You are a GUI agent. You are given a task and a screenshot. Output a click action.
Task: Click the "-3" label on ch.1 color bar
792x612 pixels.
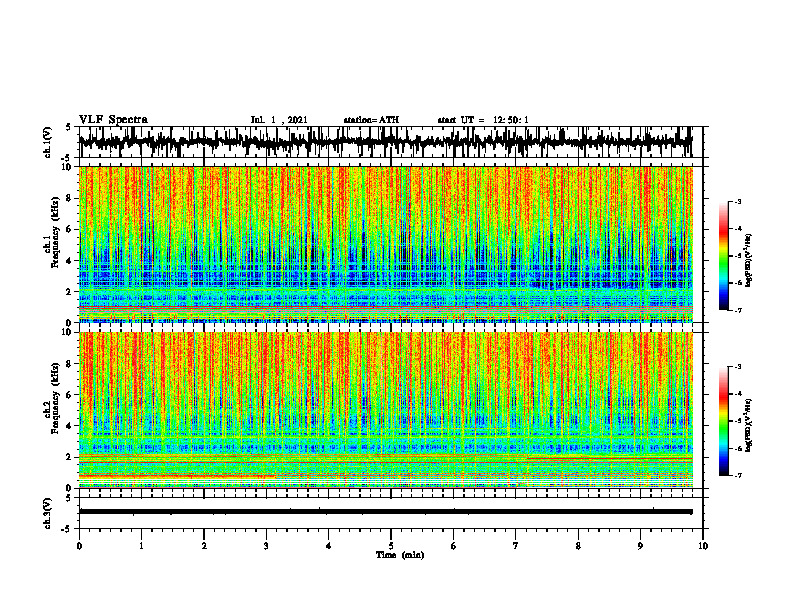click(x=737, y=202)
